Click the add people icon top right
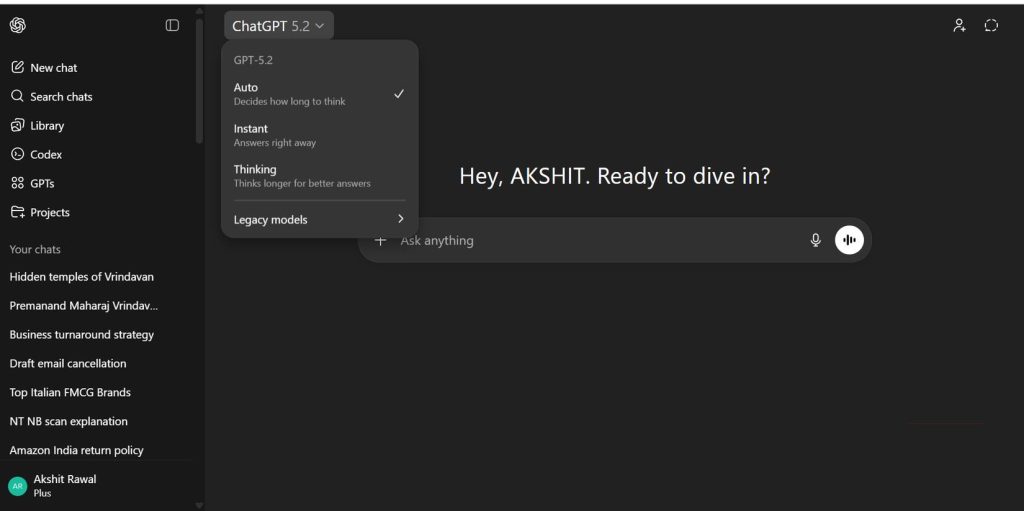Image resolution: width=1024 pixels, height=511 pixels. click(x=959, y=25)
